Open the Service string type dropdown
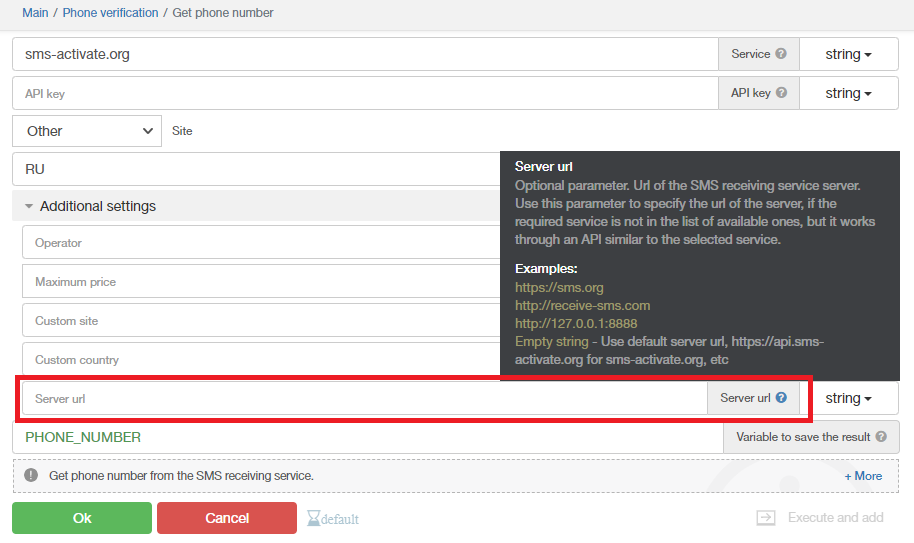This screenshot has height=543, width=914. (x=848, y=55)
